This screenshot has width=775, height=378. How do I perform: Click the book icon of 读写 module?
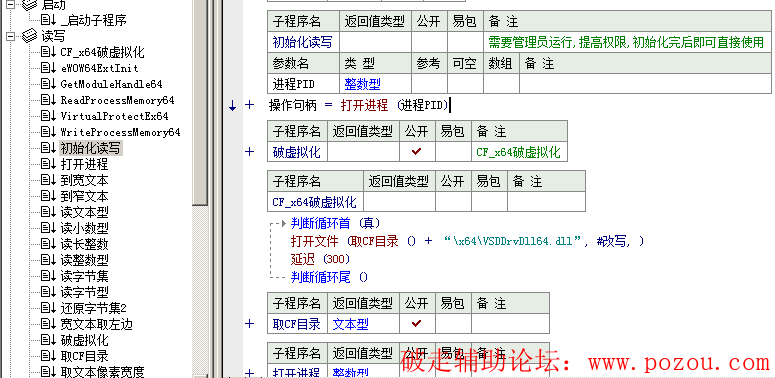[x=30, y=36]
